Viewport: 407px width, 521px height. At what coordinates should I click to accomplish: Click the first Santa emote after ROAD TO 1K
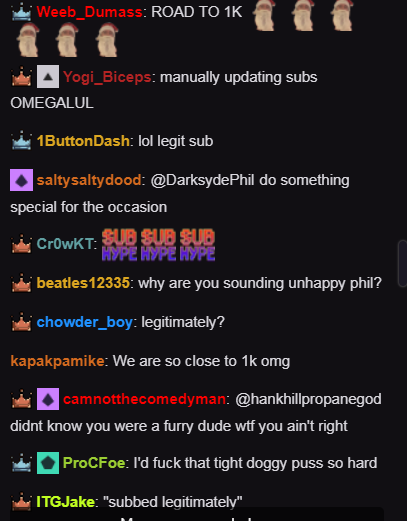tap(264, 15)
